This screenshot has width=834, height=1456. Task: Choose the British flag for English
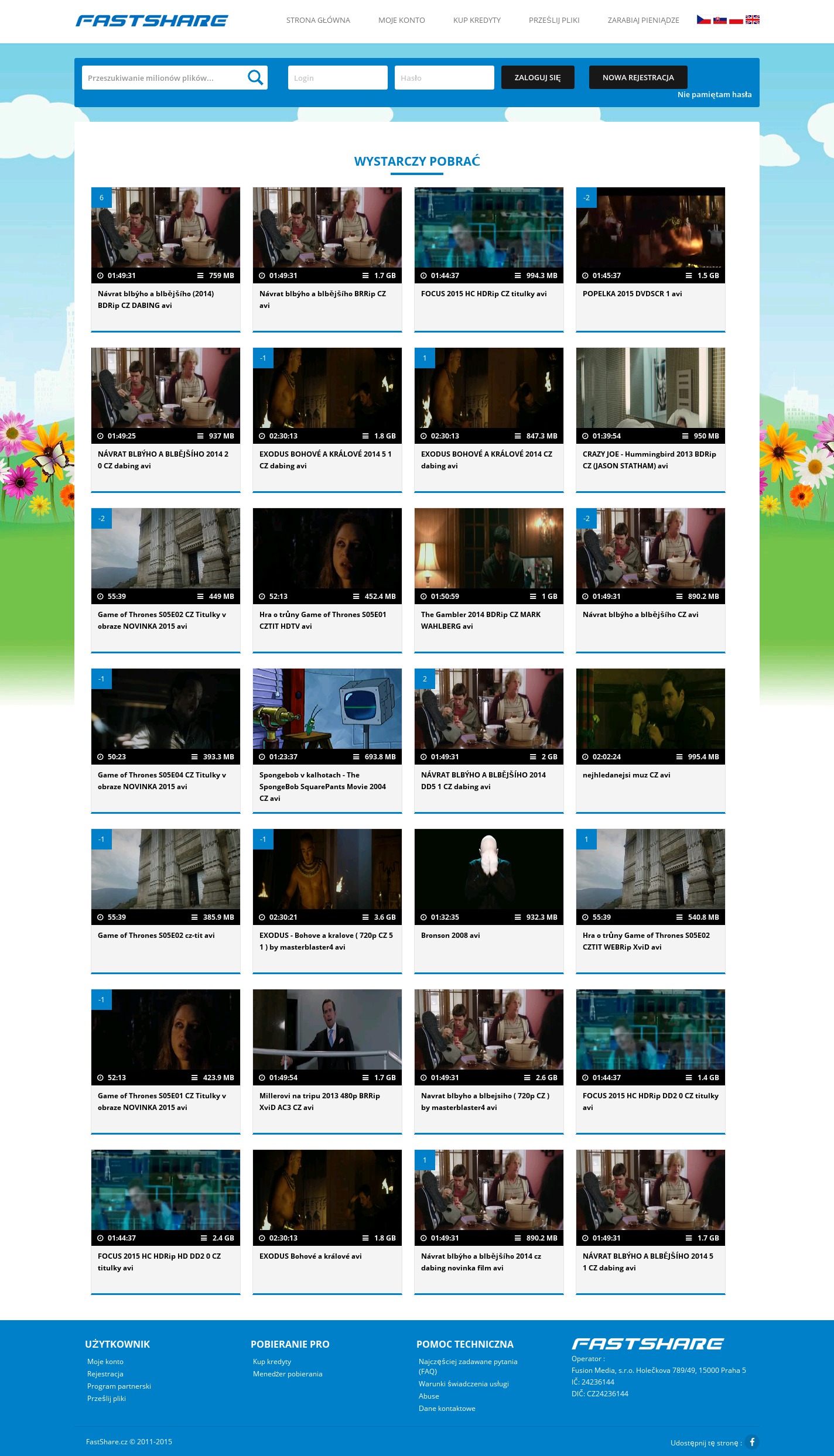tap(753, 20)
